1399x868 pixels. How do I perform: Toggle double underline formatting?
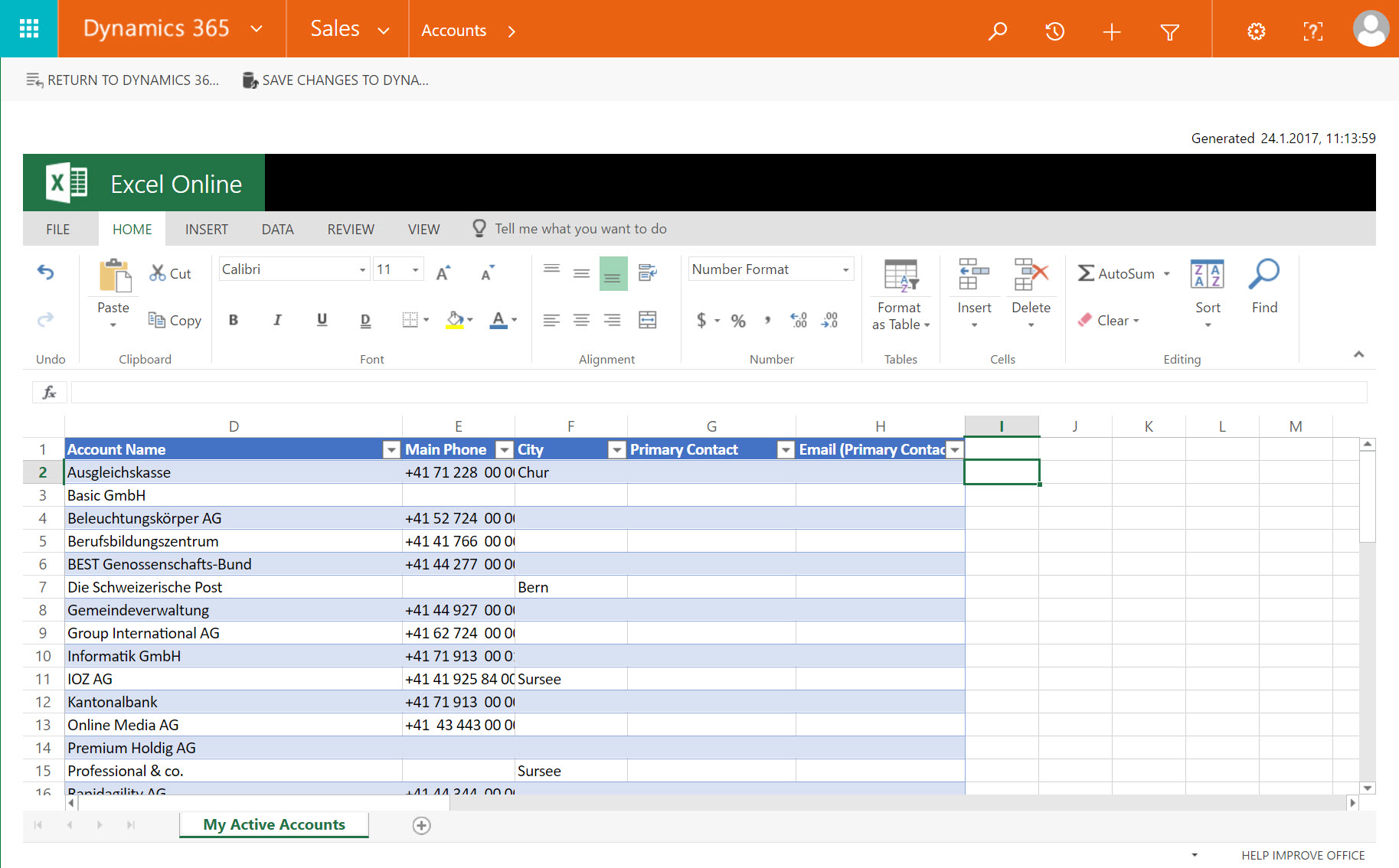tap(365, 320)
